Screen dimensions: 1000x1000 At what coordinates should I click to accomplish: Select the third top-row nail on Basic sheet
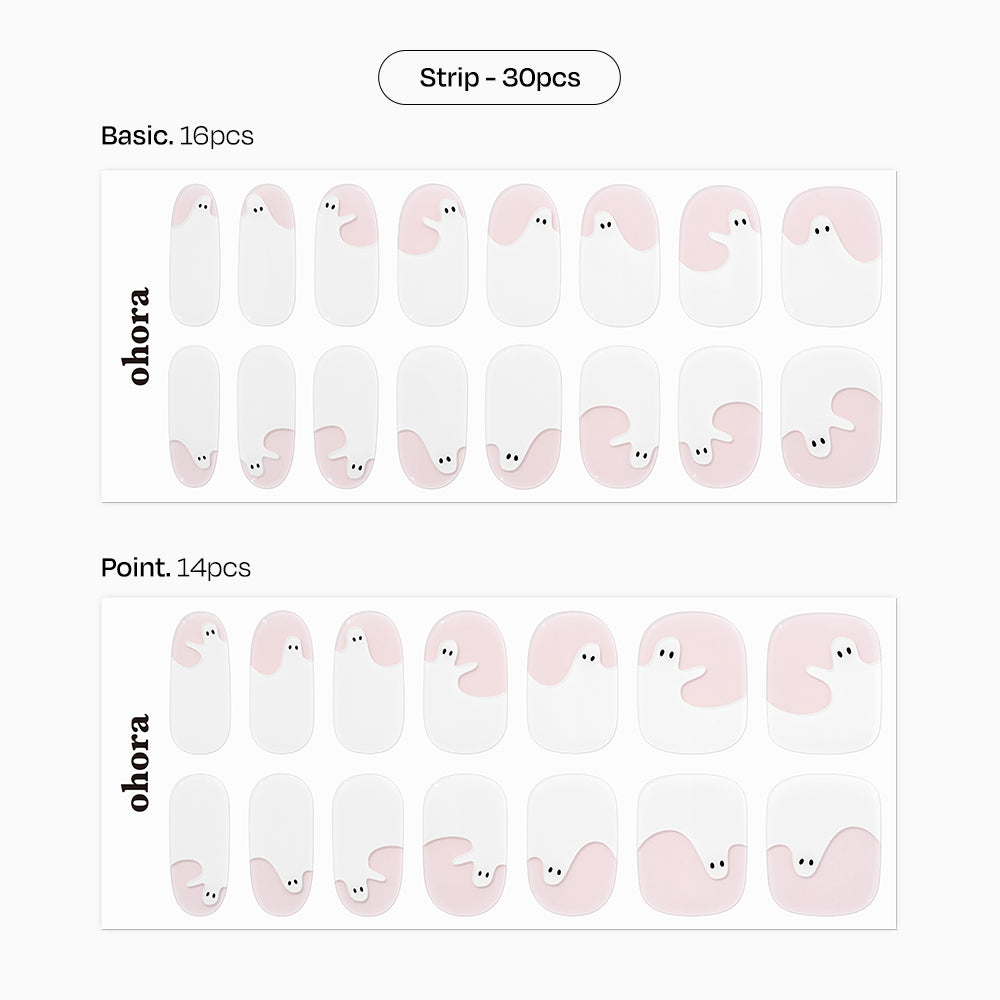(343, 254)
